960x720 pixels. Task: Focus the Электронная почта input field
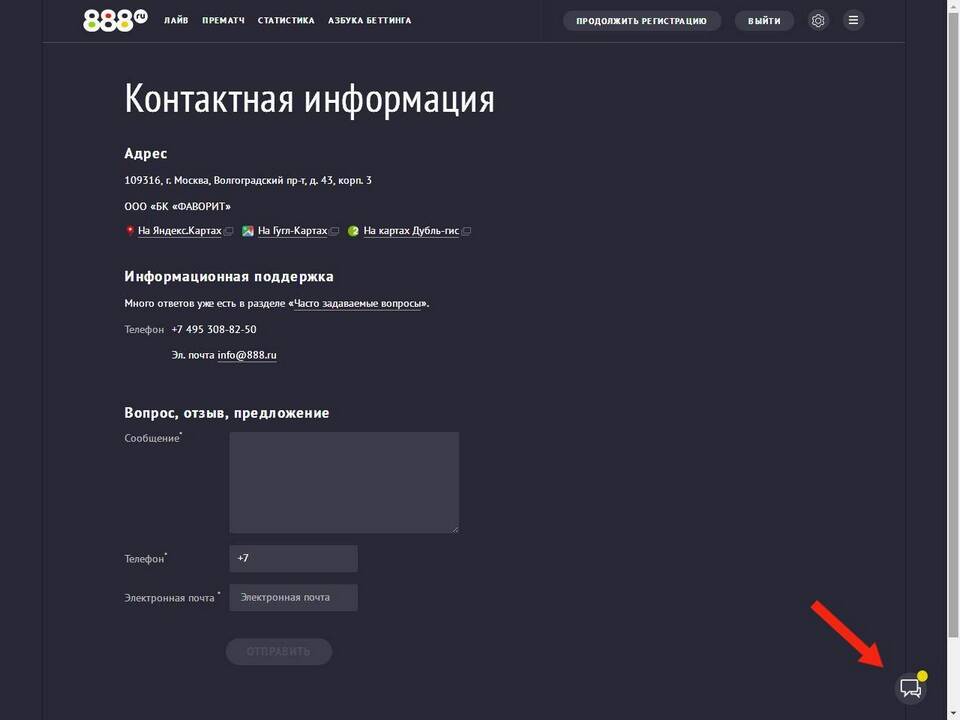coord(293,598)
